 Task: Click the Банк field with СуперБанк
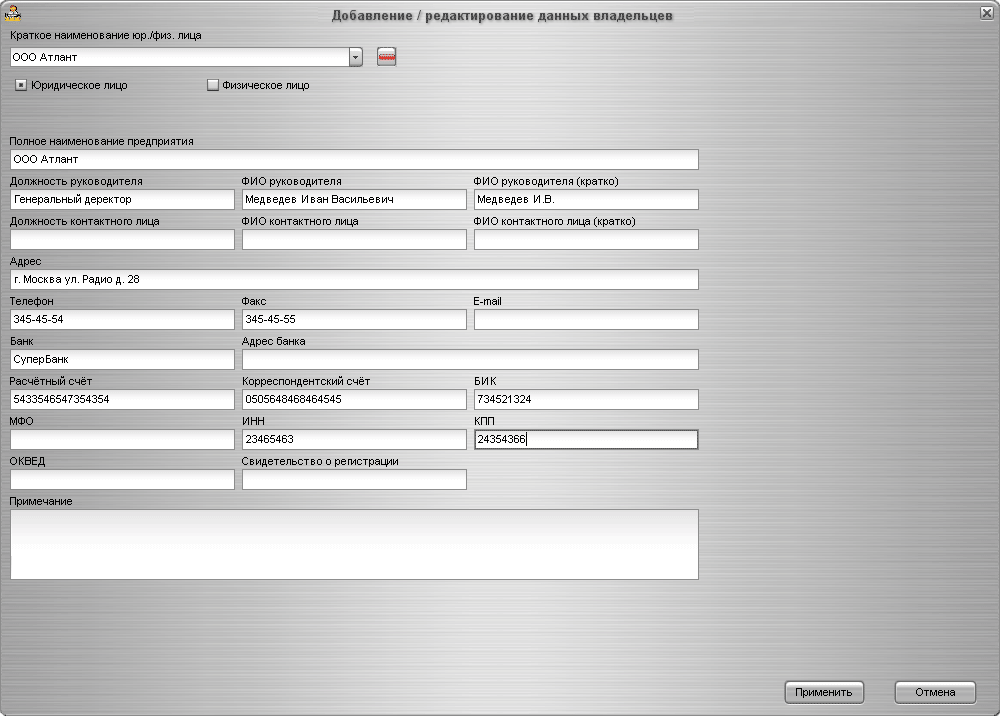(122, 360)
